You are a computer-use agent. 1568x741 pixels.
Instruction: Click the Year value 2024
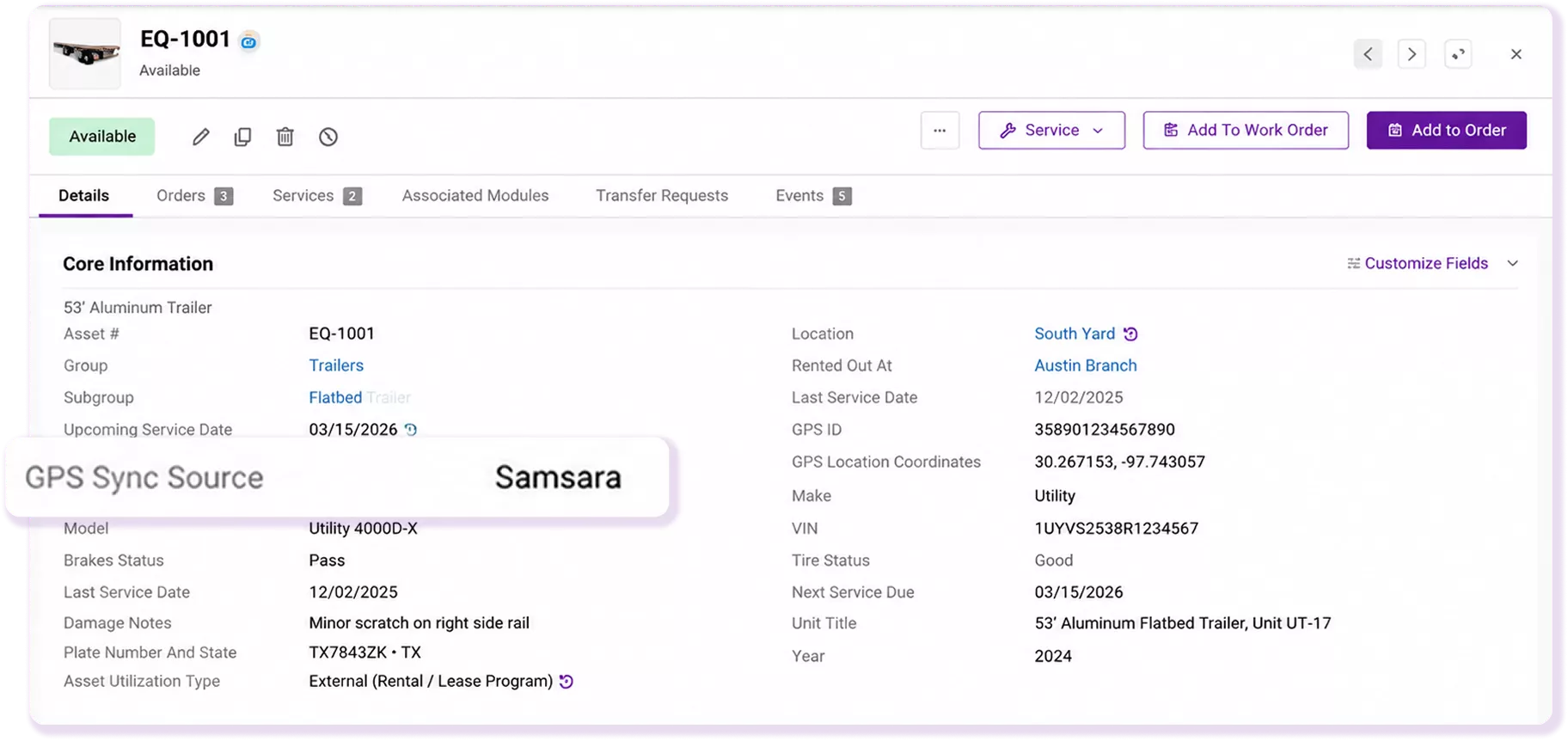click(1053, 657)
